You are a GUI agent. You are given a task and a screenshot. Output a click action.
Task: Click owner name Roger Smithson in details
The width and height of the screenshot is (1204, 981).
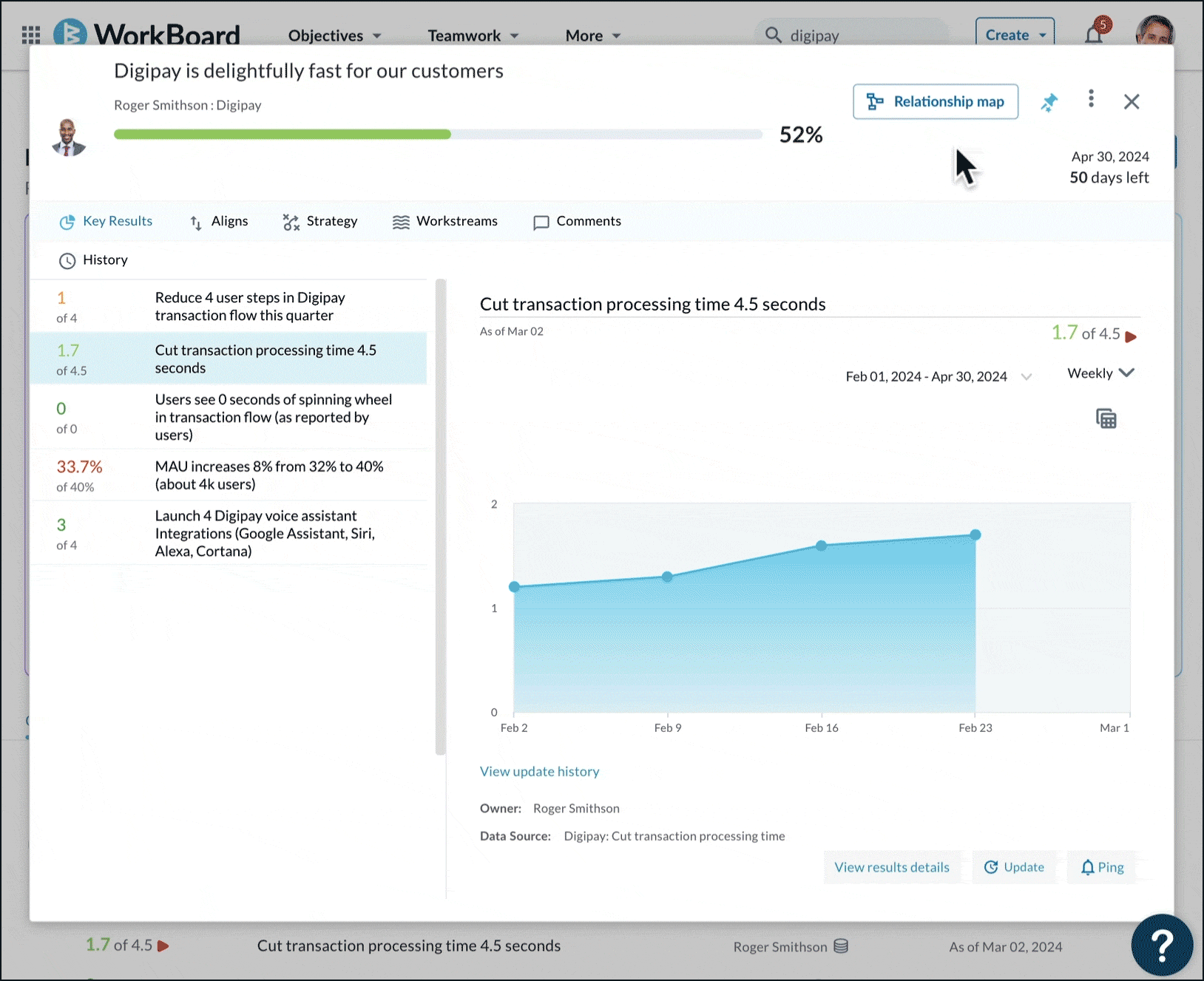tap(576, 809)
